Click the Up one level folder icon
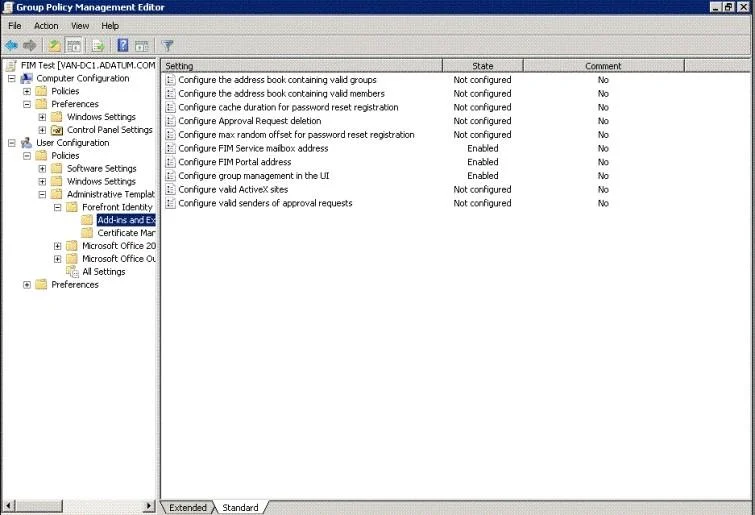 pyautogui.click(x=54, y=46)
